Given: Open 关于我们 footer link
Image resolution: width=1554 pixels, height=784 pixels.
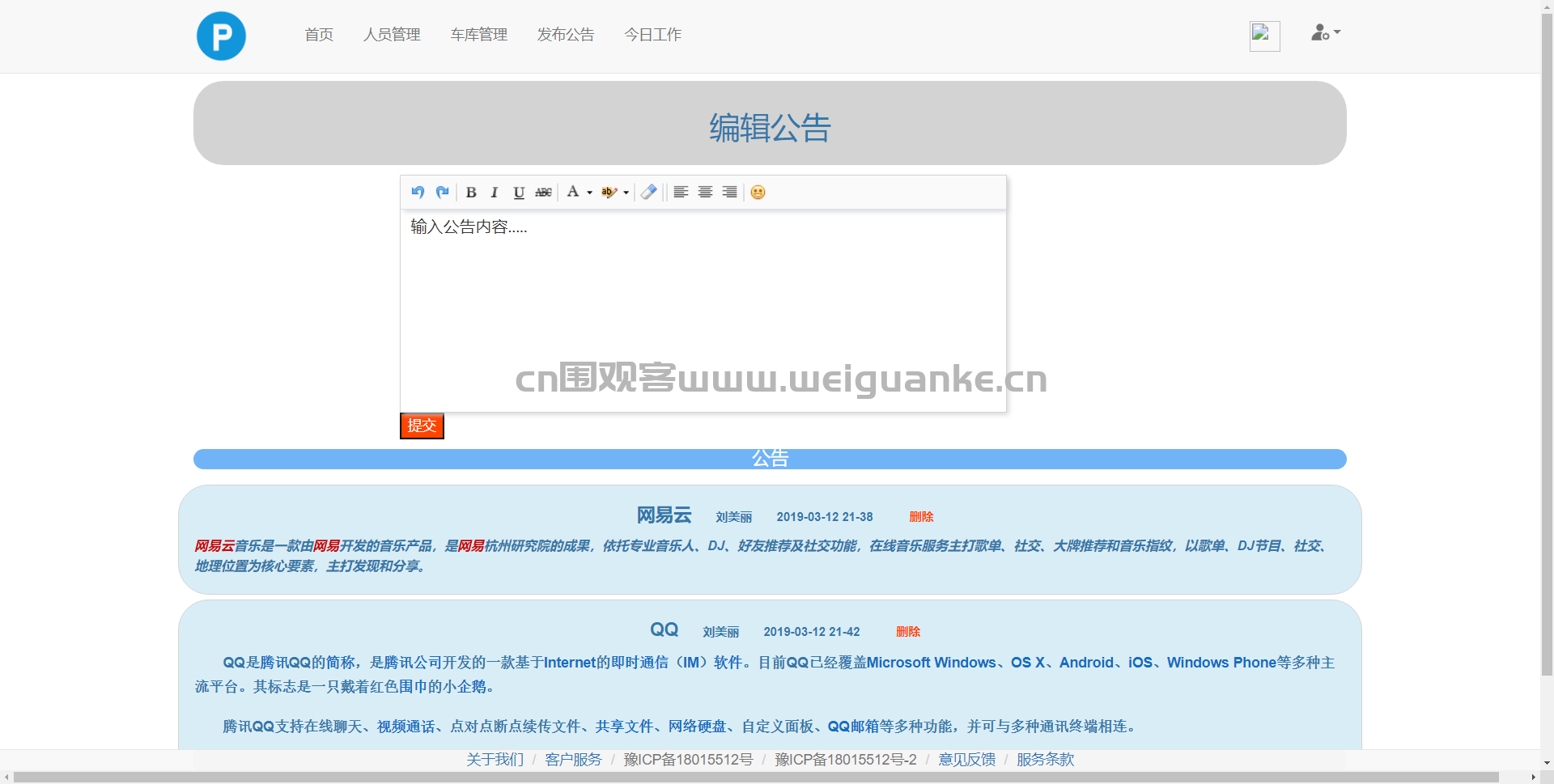Looking at the screenshot, I should pos(495,760).
